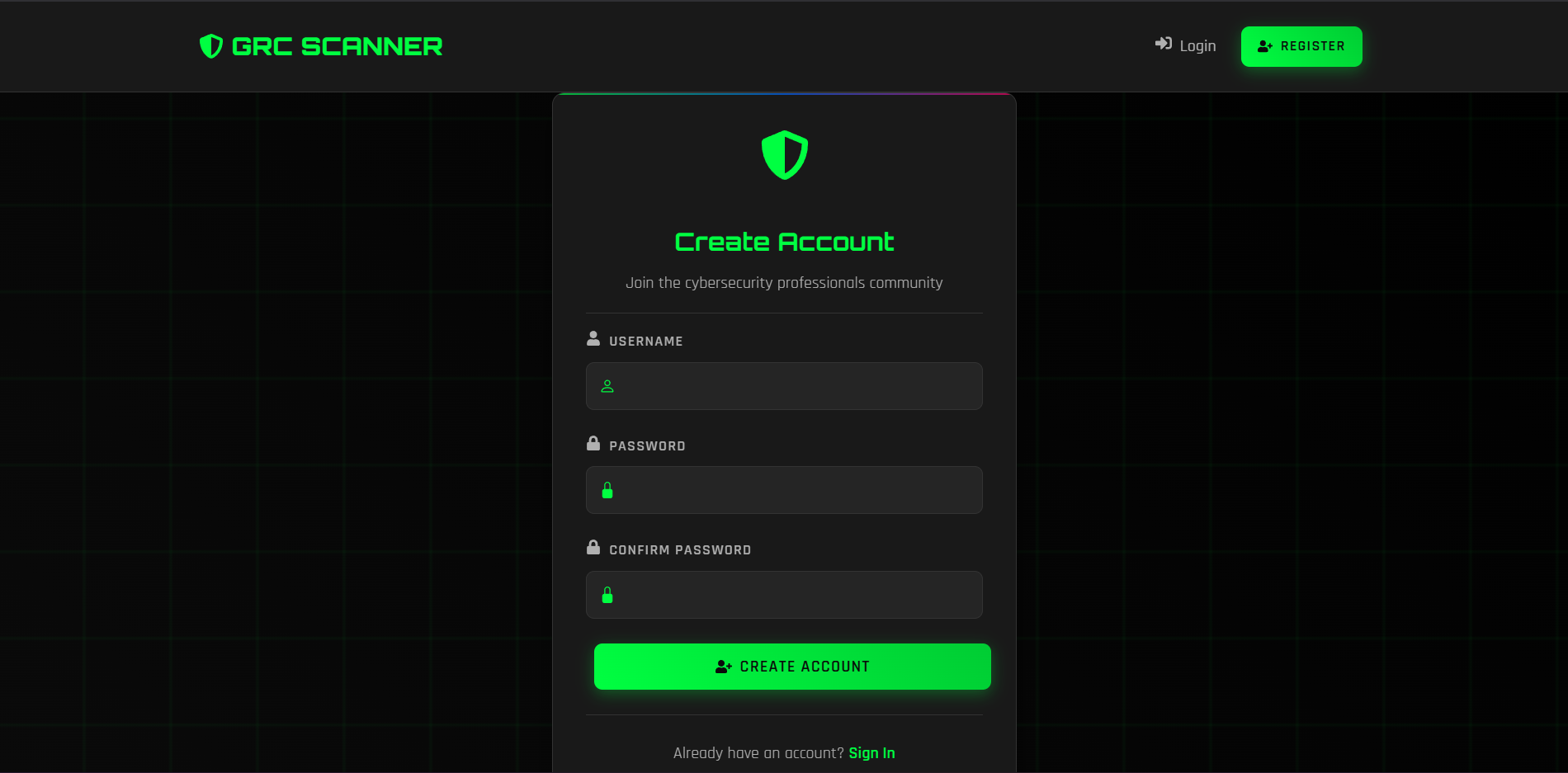
Task: Click the GRC Scanner shield logo icon
Action: click(211, 46)
